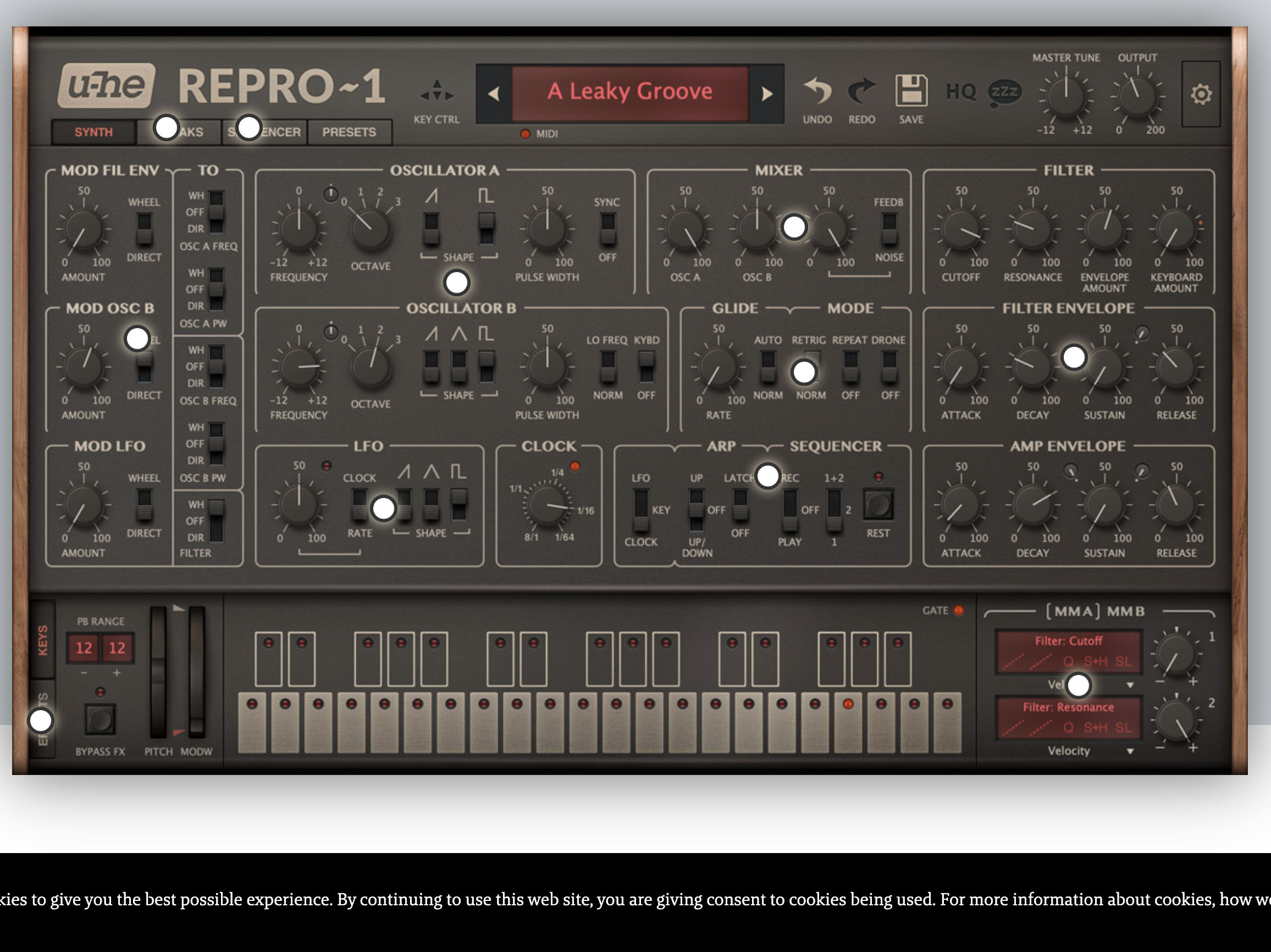
Task: Select the MMA matrix label
Action: point(1072,611)
